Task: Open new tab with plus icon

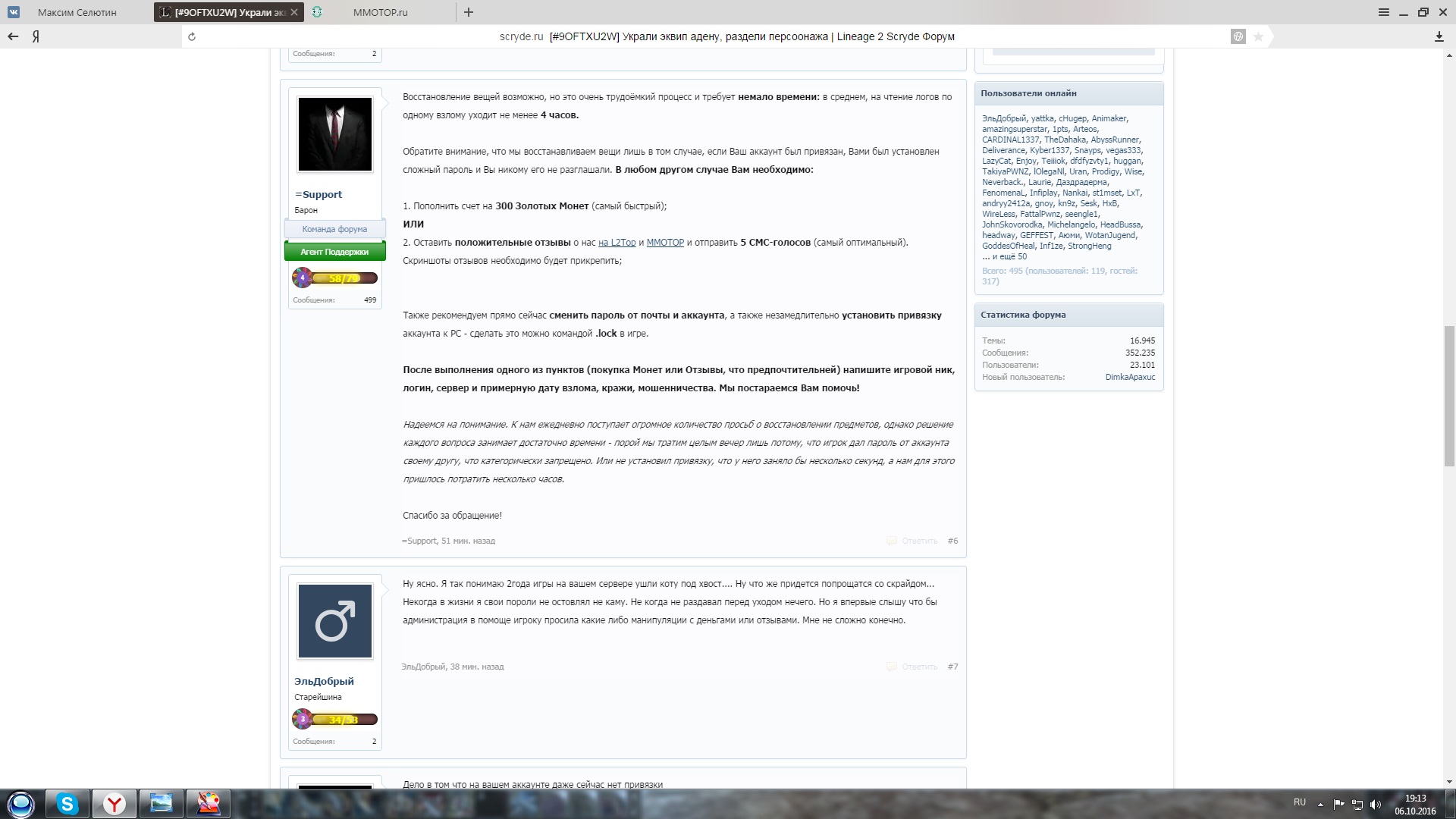Action: pyautogui.click(x=469, y=12)
